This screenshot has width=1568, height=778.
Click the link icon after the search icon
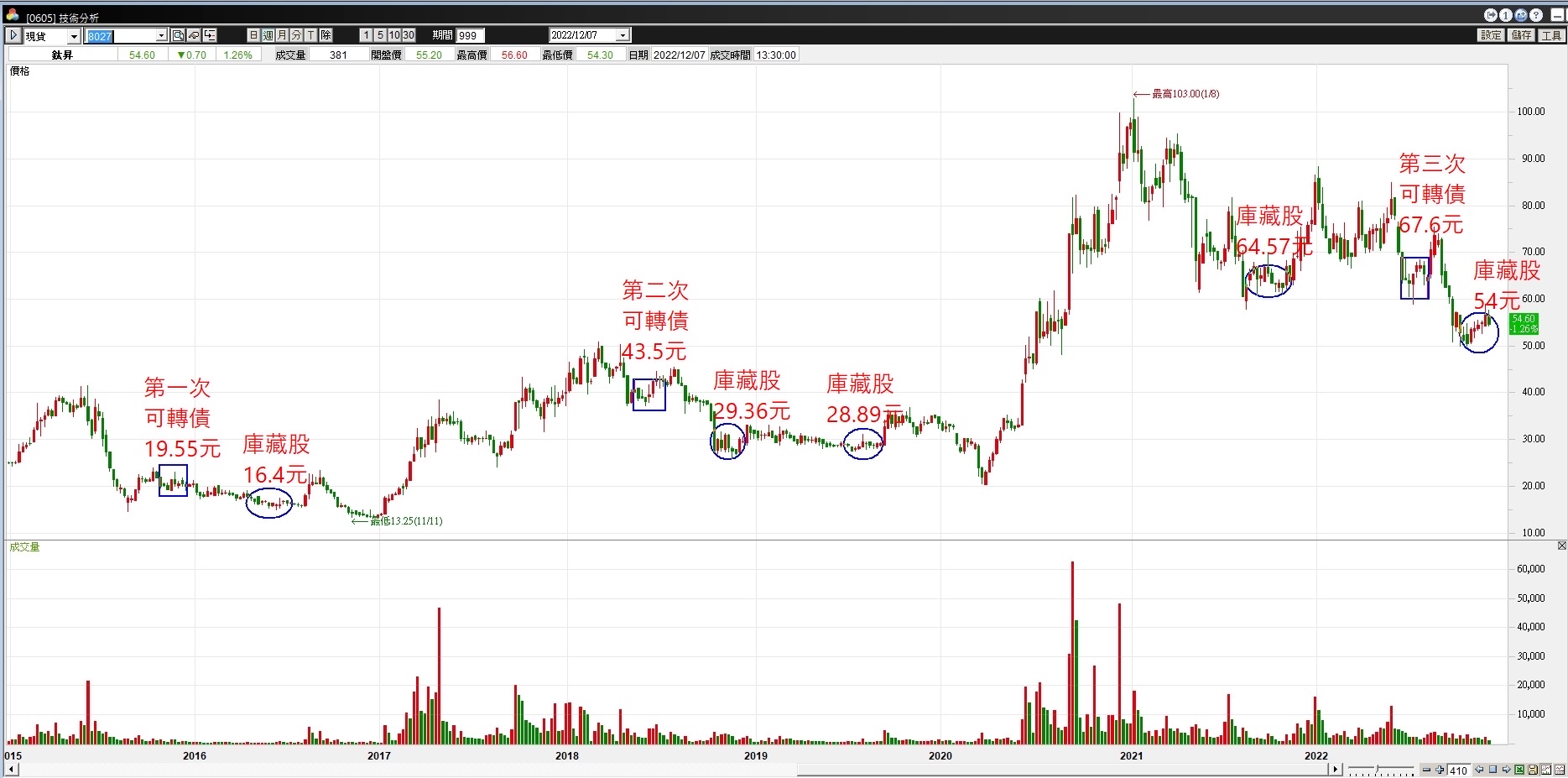tap(194, 35)
